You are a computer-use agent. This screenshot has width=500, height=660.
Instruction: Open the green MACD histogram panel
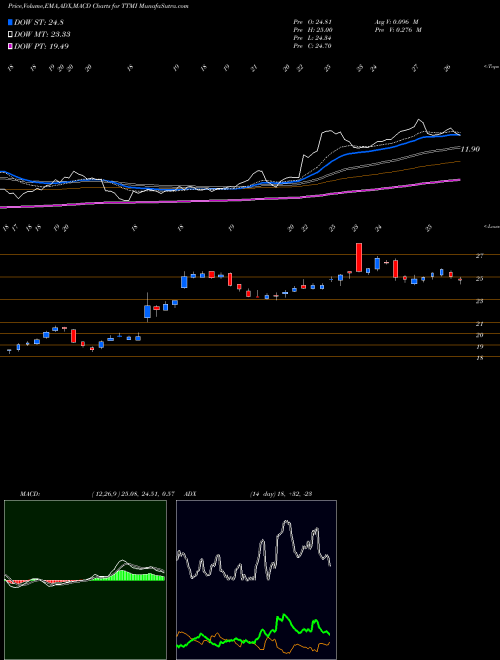coord(85,580)
